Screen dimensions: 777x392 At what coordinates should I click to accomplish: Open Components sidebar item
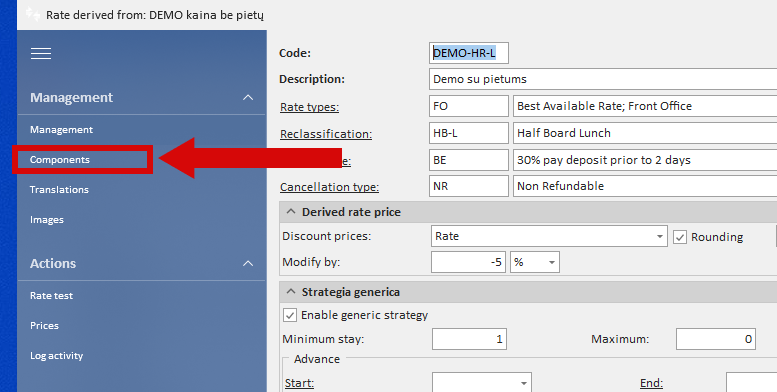[59, 160]
